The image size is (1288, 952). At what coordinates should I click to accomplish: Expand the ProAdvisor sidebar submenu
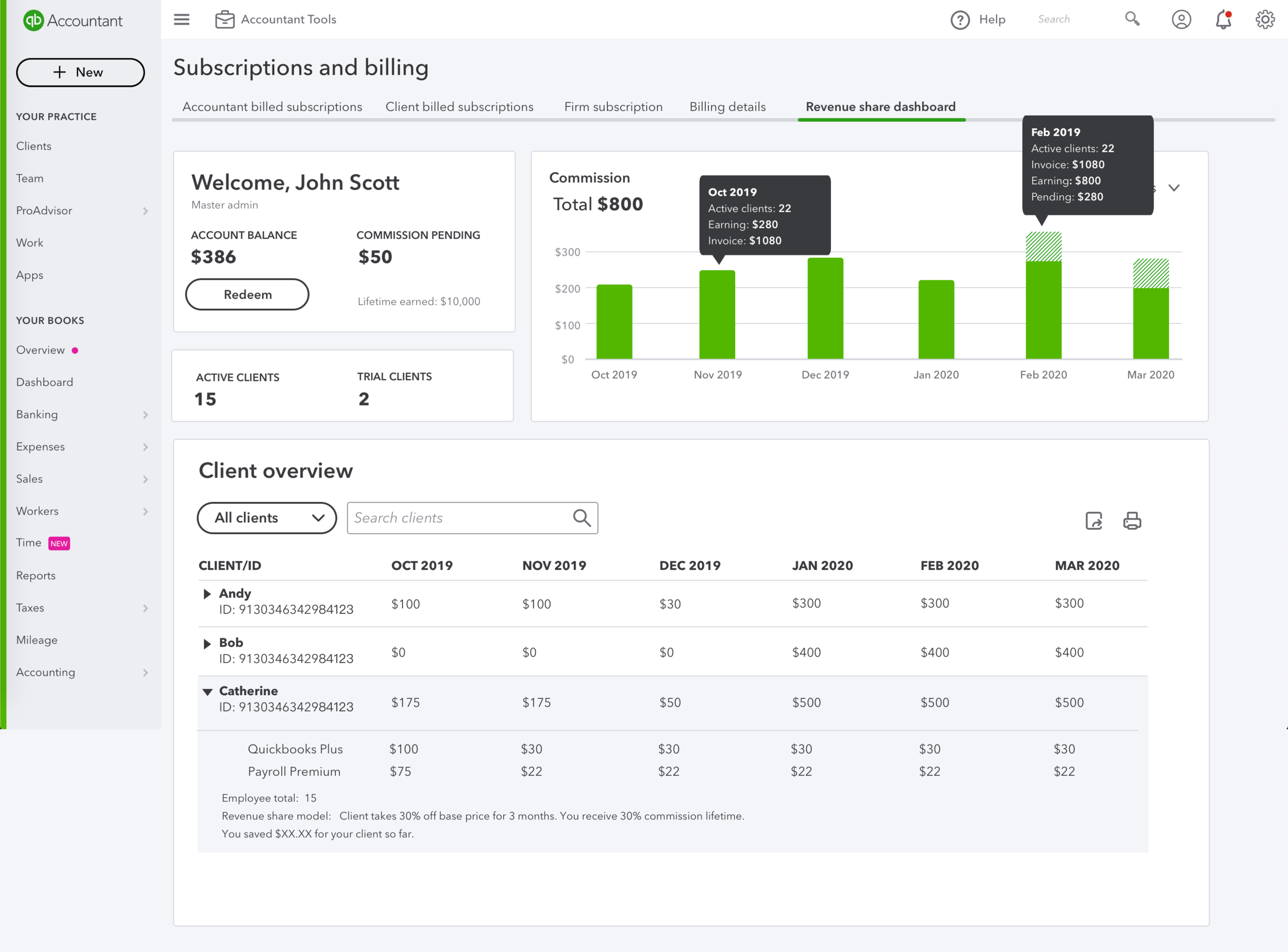coord(145,211)
